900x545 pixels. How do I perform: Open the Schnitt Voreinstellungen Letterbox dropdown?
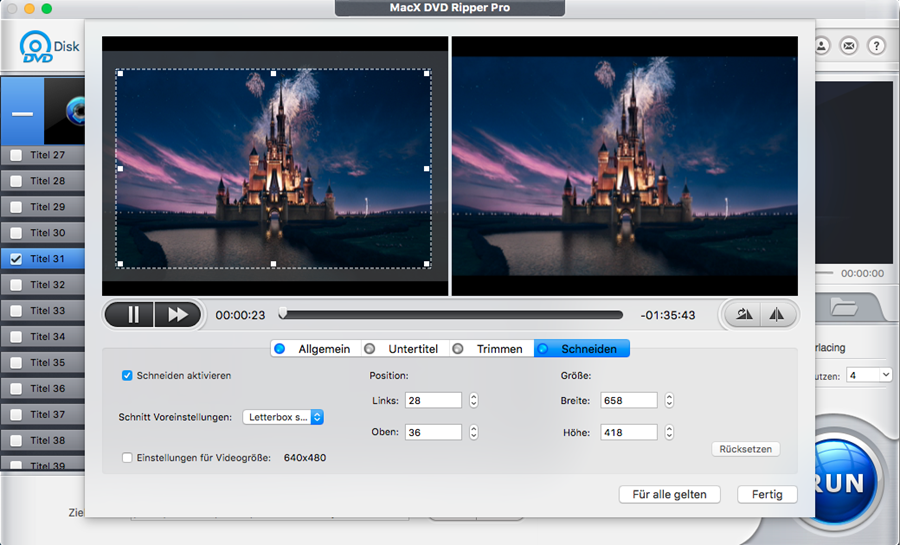(x=283, y=417)
